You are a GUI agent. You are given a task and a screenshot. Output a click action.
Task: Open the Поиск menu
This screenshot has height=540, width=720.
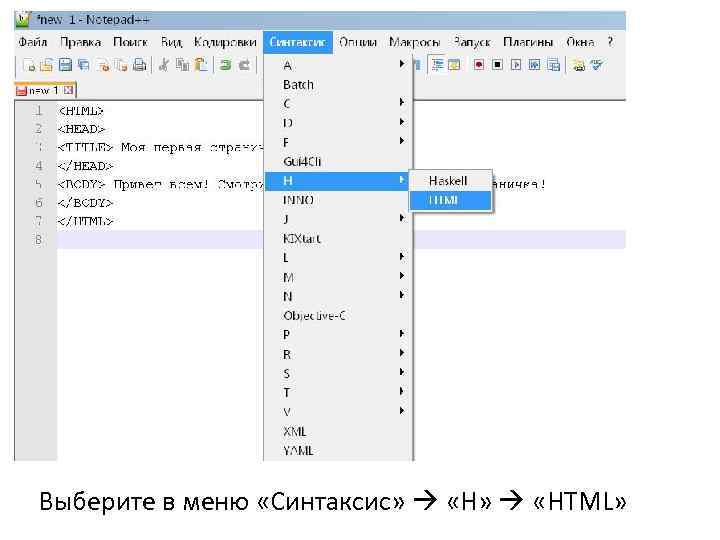130,42
